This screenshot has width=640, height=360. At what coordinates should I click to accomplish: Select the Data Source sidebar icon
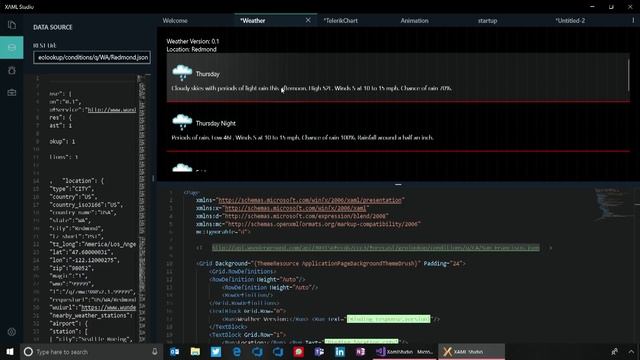pyautogui.click(x=12, y=48)
